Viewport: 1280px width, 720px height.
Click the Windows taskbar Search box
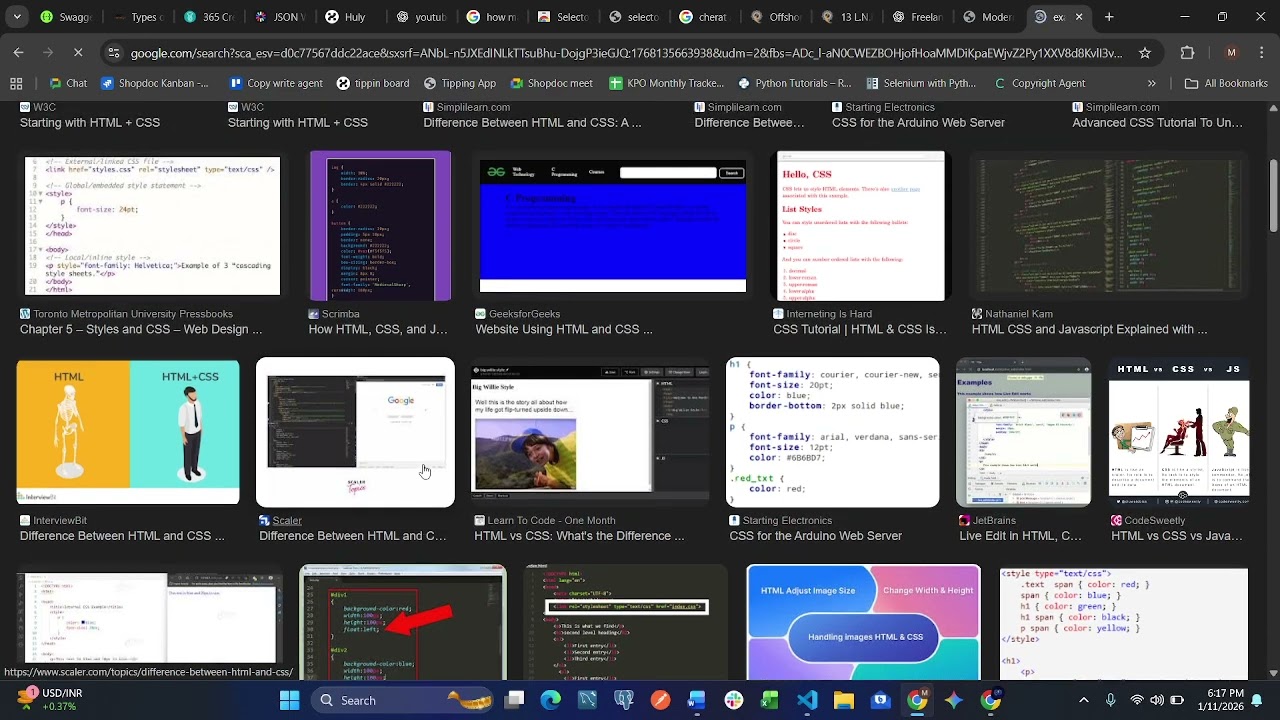(x=402, y=700)
